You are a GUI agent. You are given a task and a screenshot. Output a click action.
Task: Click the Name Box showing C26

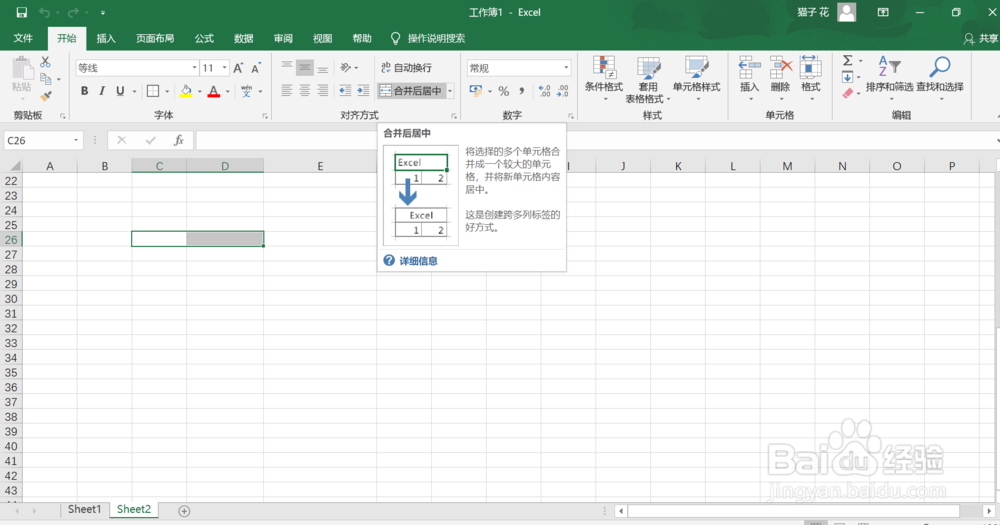pos(38,140)
